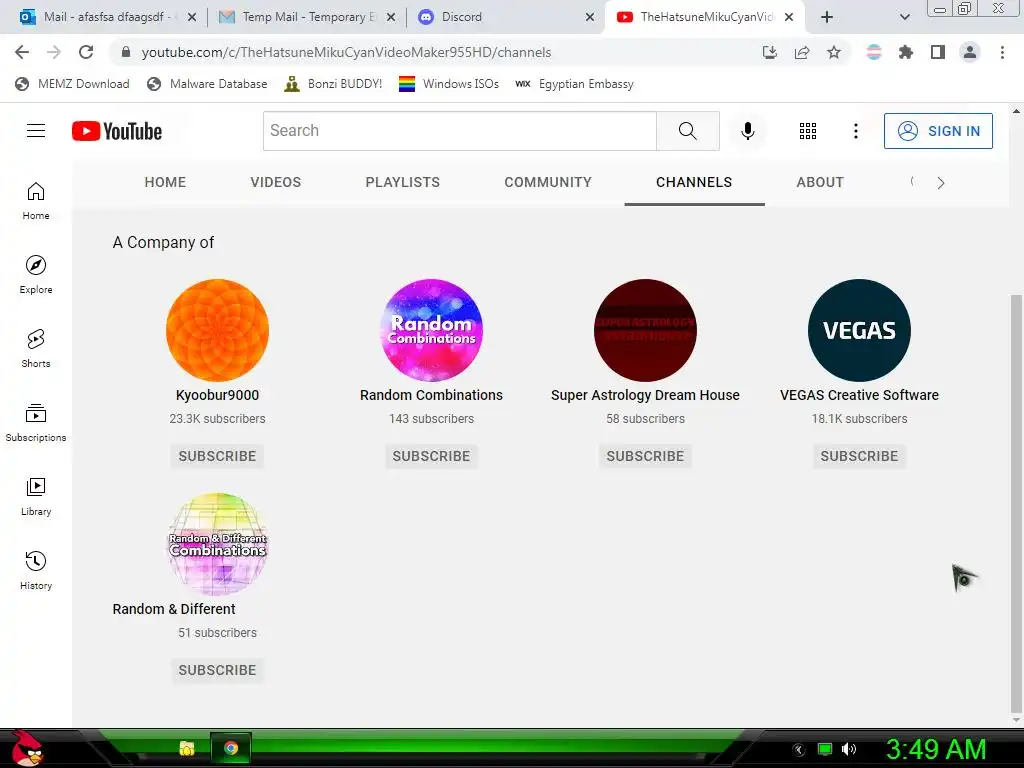
Task: Open Library in the sidebar
Action: (x=36, y=497)
